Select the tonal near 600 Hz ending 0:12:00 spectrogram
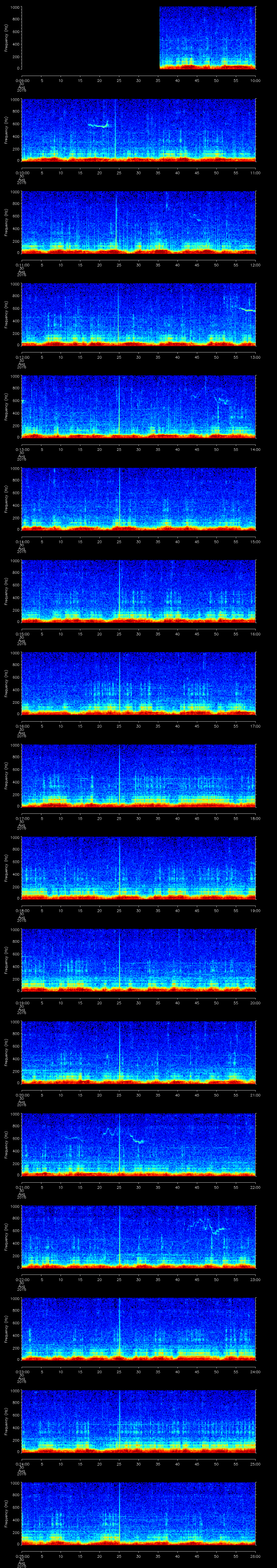 pyautogui.click(x=247, y=309)
